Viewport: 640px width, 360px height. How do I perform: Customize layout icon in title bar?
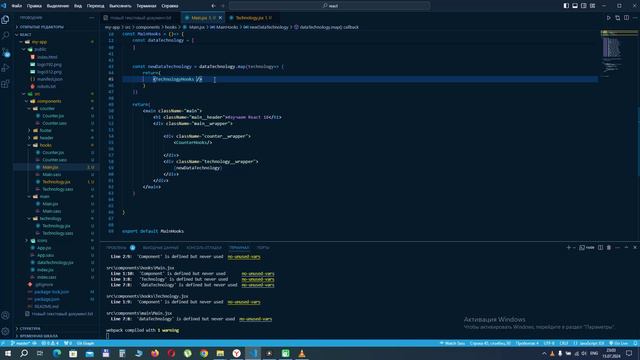pos(592,6)
